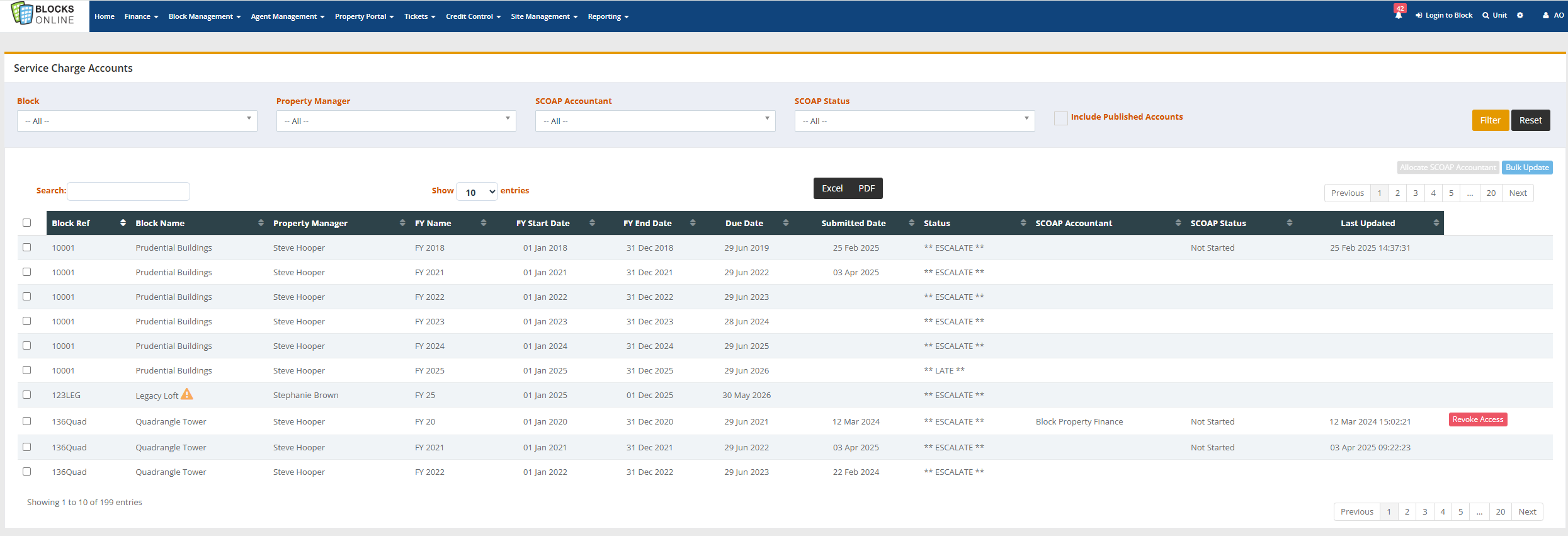Open the Credit Control menu
This screenshot has width=1568, height=536.
pos(473,16)
